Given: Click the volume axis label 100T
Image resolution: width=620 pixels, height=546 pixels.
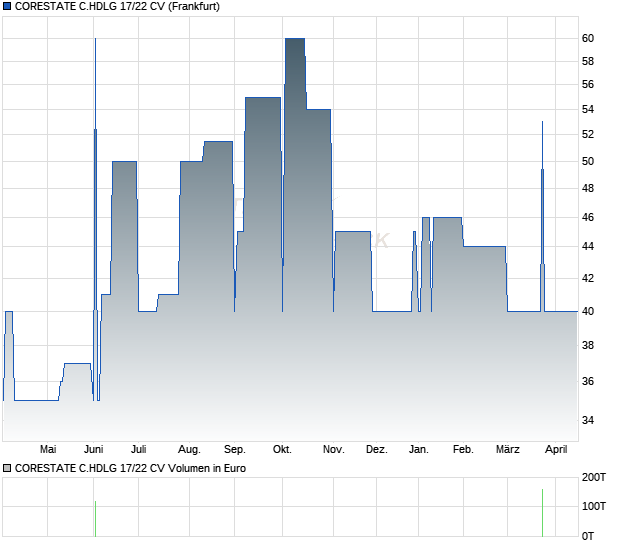Looking at the screenshot, I should coord(594,506).
